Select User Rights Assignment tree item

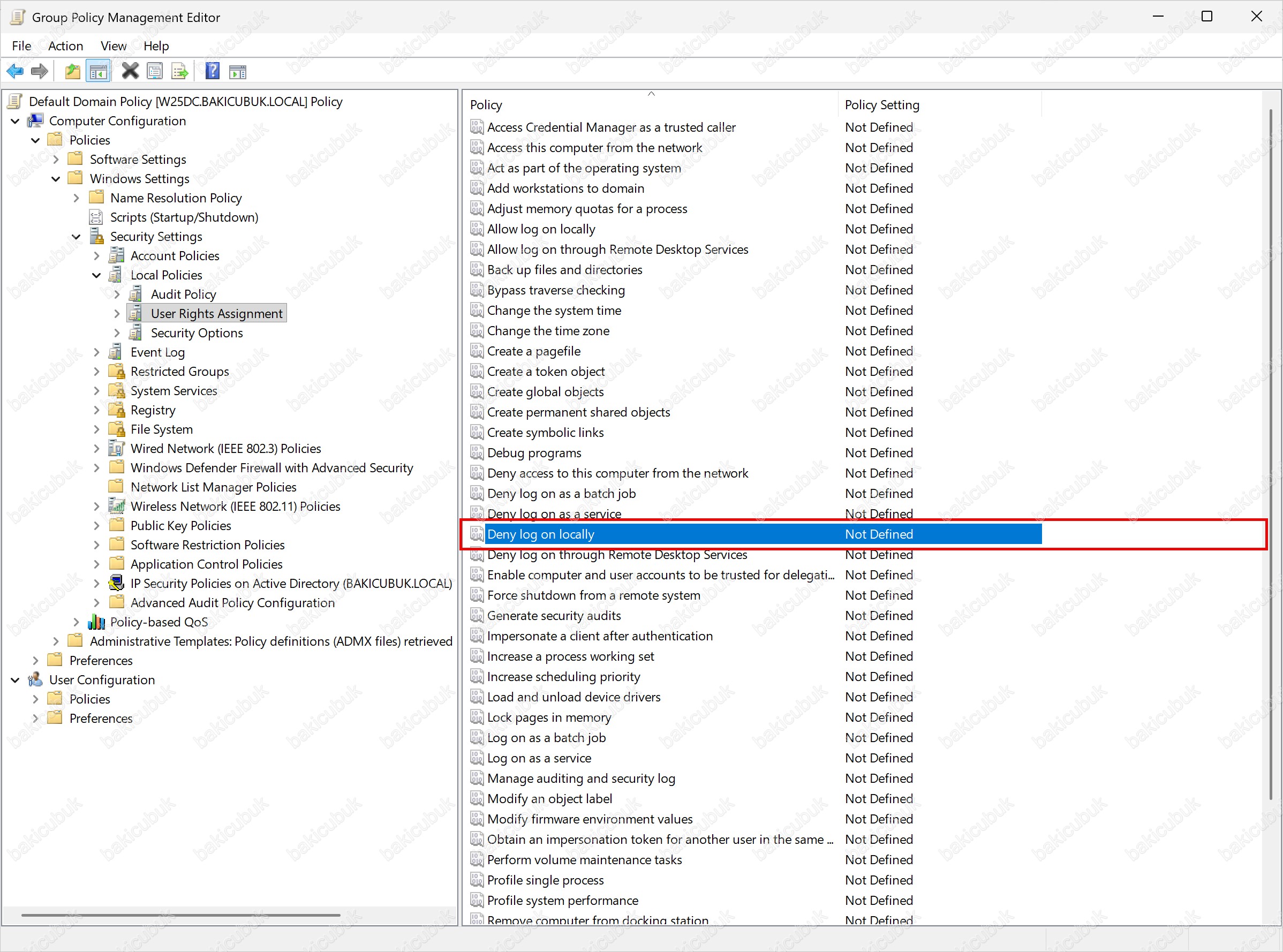pos(217,313)
